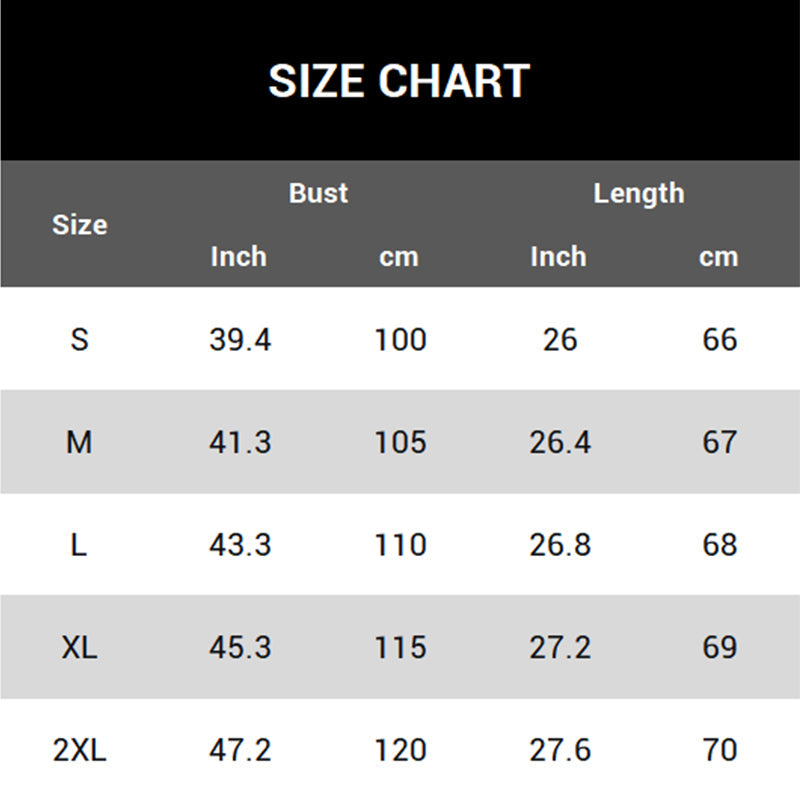Click the Inch subheader under Bust
Image resolution: width=800 pixels, height=800 pixels.
coord(239,257)
